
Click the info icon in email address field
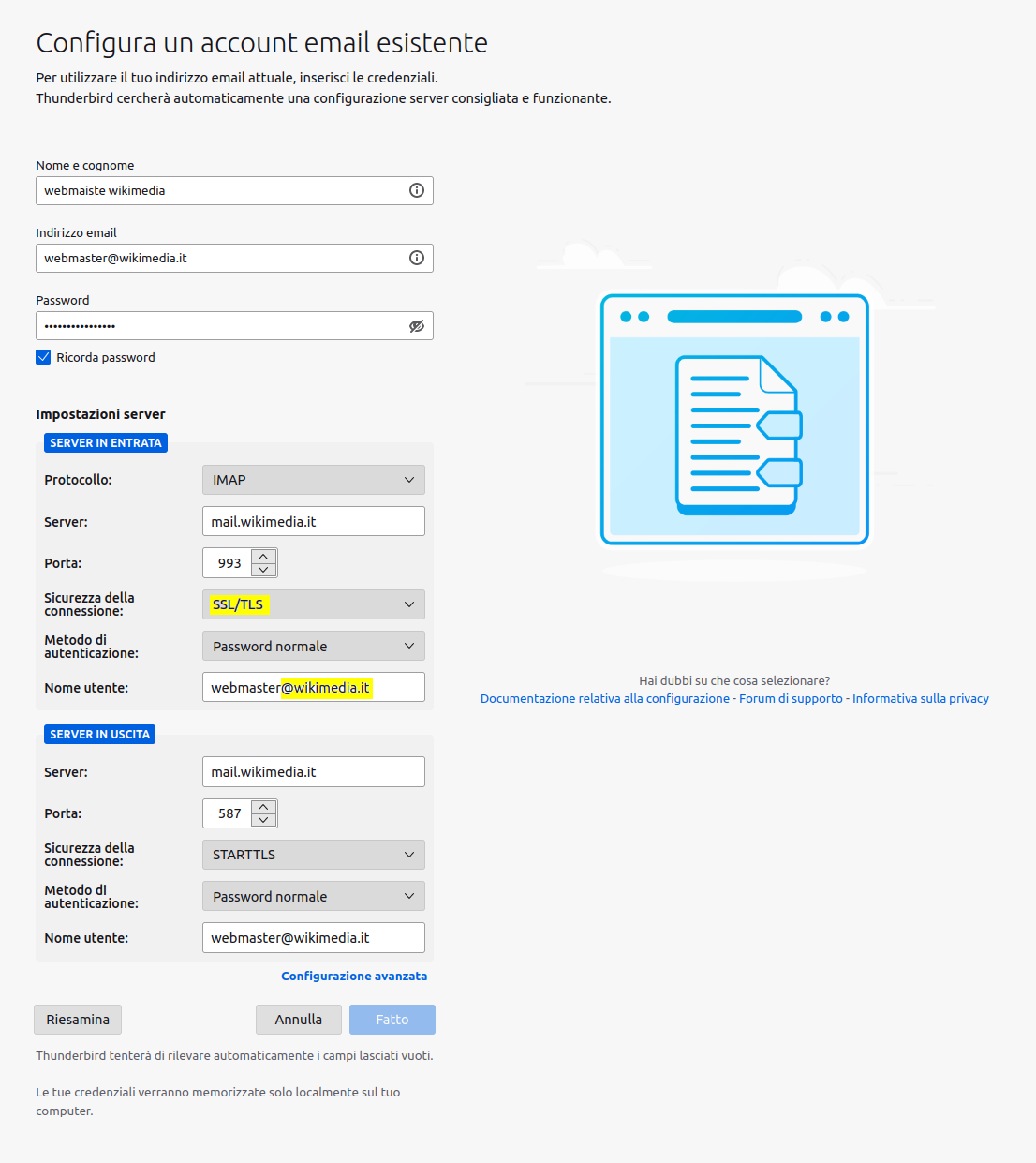[417, 258]
